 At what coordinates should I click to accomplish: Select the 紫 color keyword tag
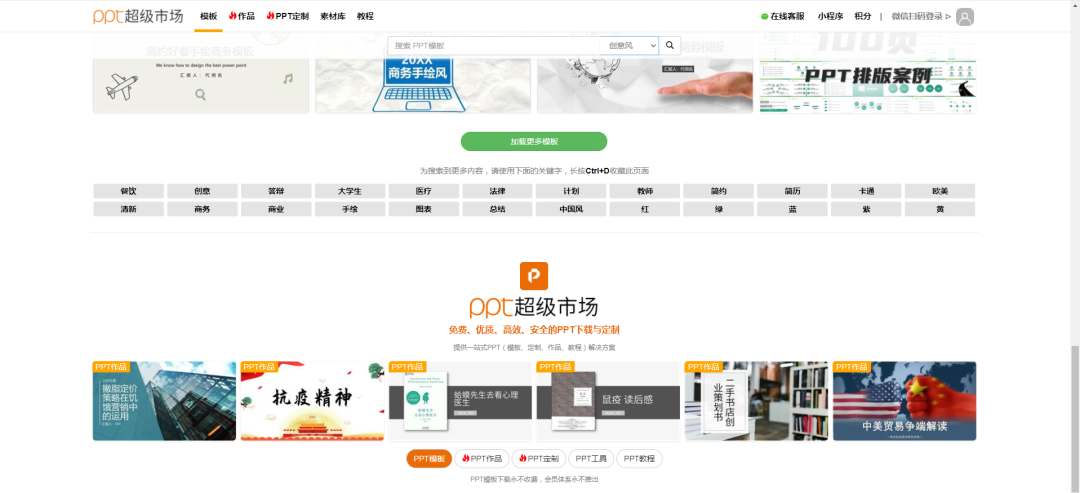(x=866, y=209)
